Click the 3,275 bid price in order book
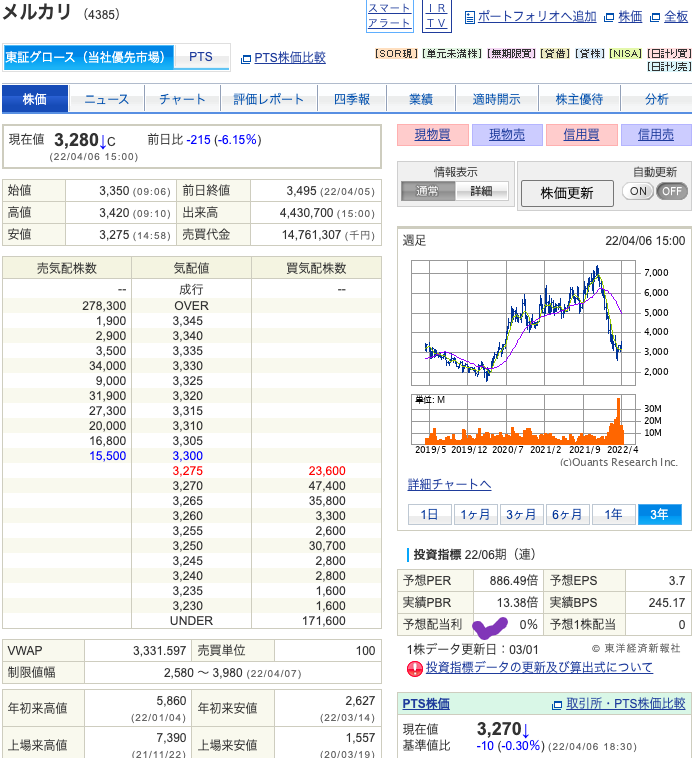This screenshot has width=697, height=758. click(x=188, y=471)
